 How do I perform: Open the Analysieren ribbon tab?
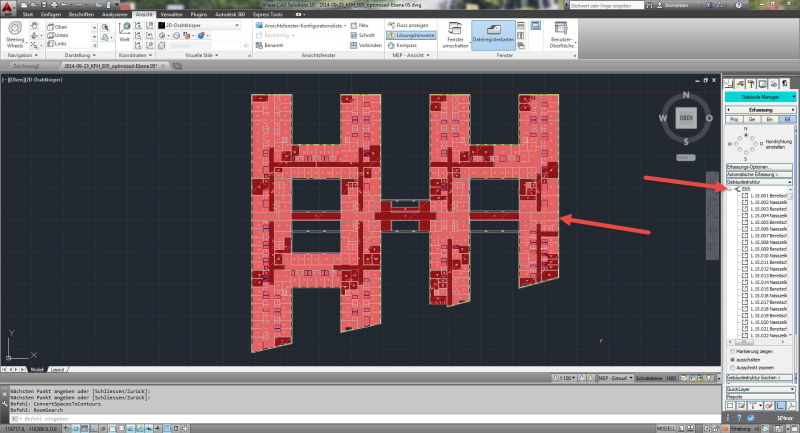pos(114,14)
